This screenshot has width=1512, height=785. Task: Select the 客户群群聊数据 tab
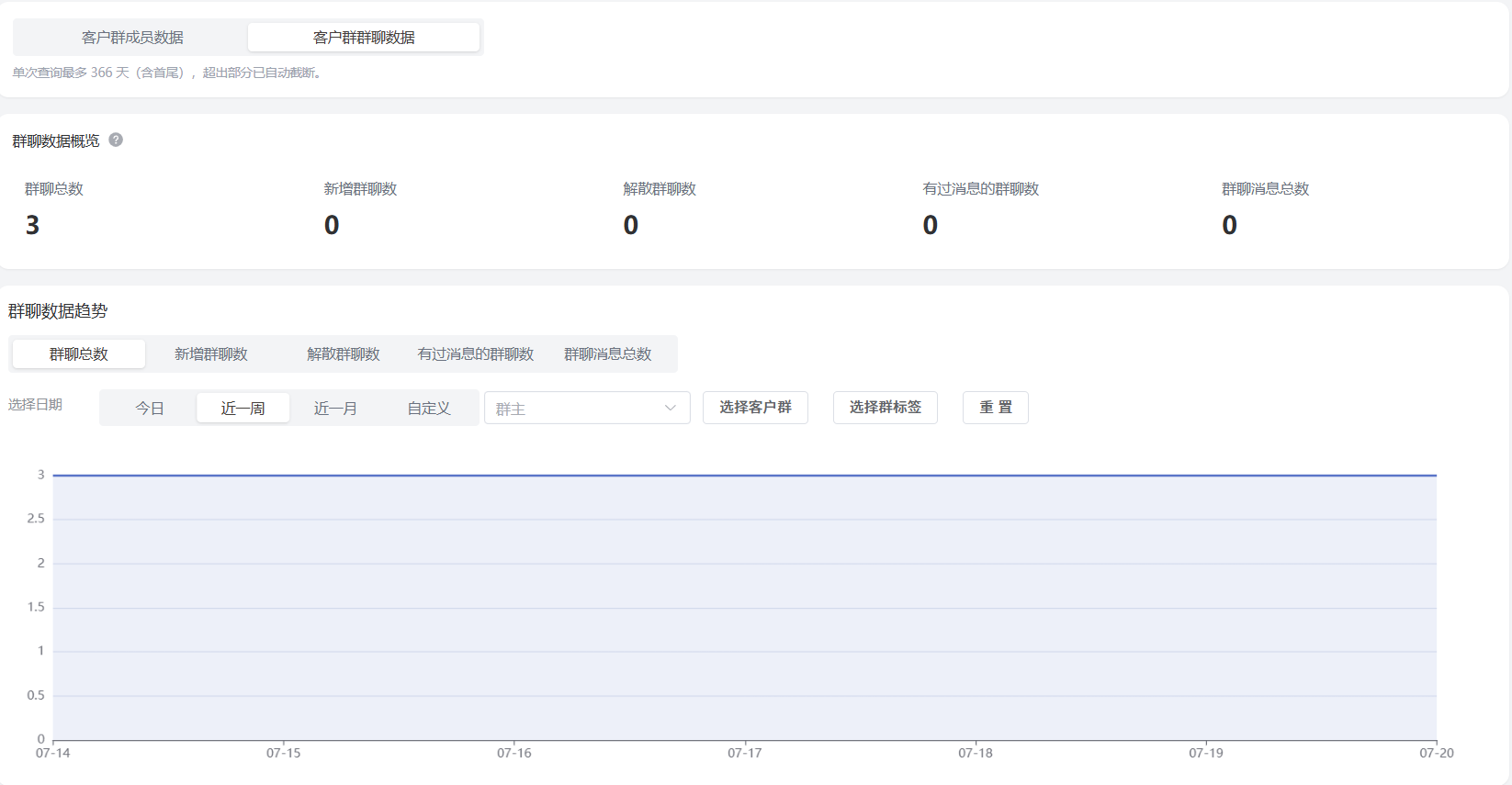(x=364, y=38)
